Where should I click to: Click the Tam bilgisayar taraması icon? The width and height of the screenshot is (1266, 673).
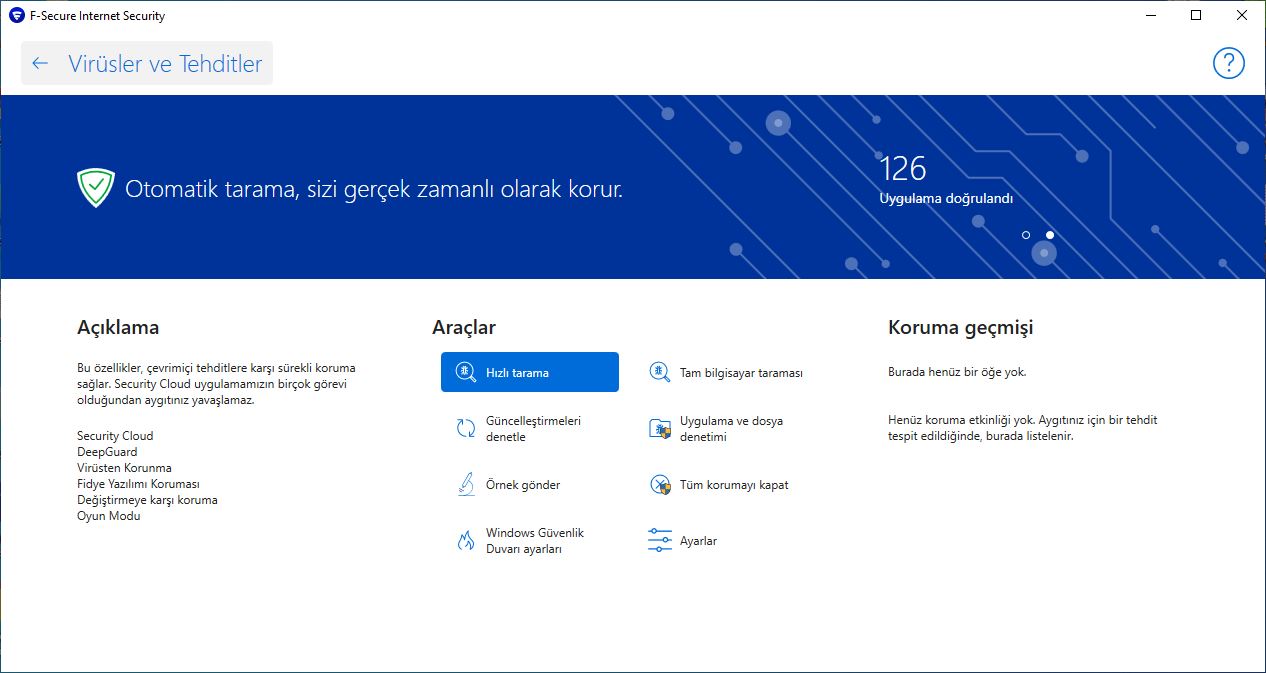point(659,372)
